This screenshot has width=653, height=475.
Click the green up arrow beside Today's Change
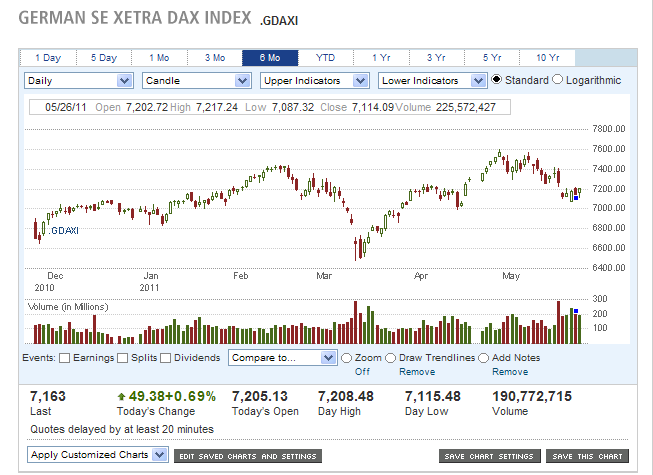121,397
